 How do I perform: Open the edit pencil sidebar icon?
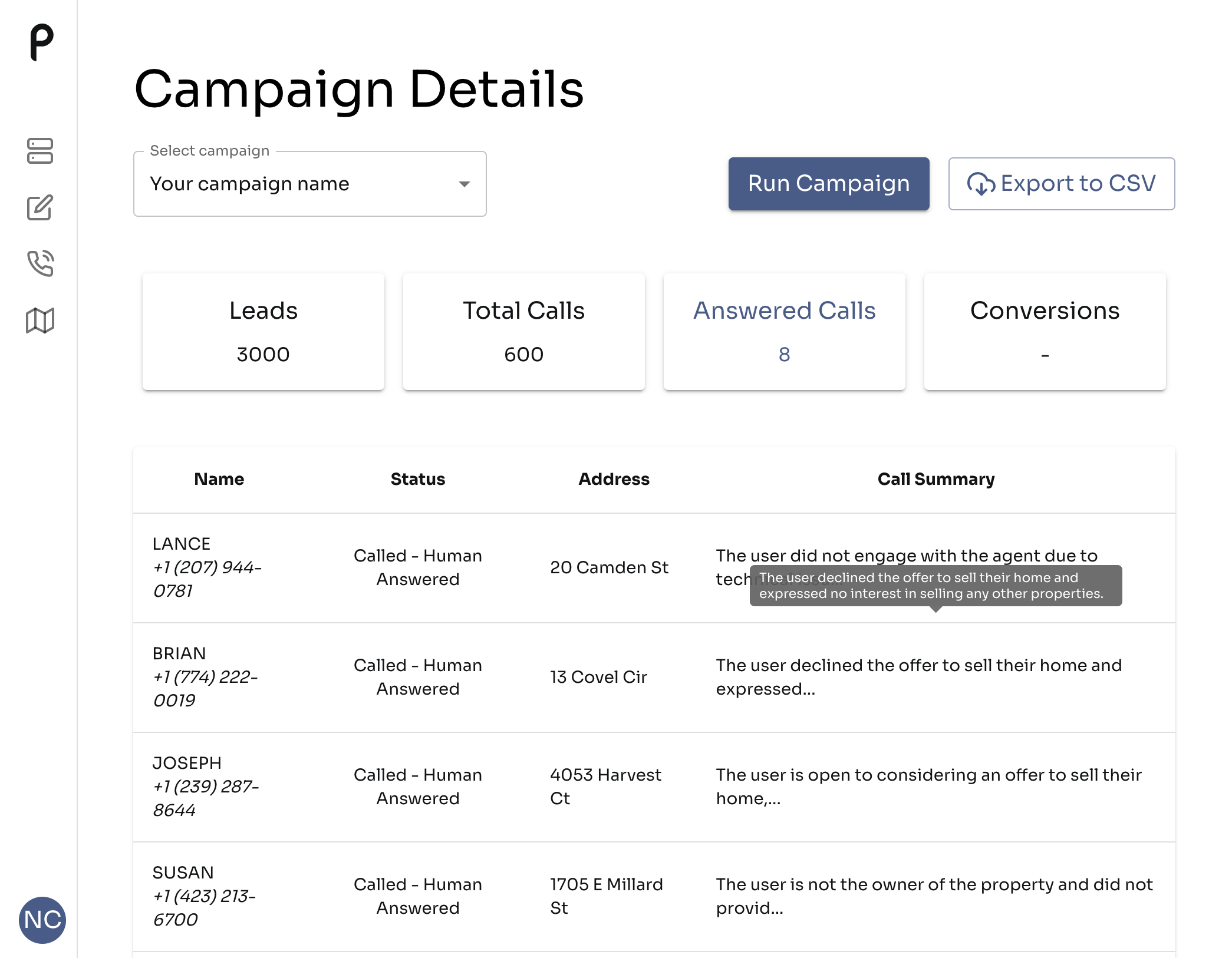click(40, 207)
